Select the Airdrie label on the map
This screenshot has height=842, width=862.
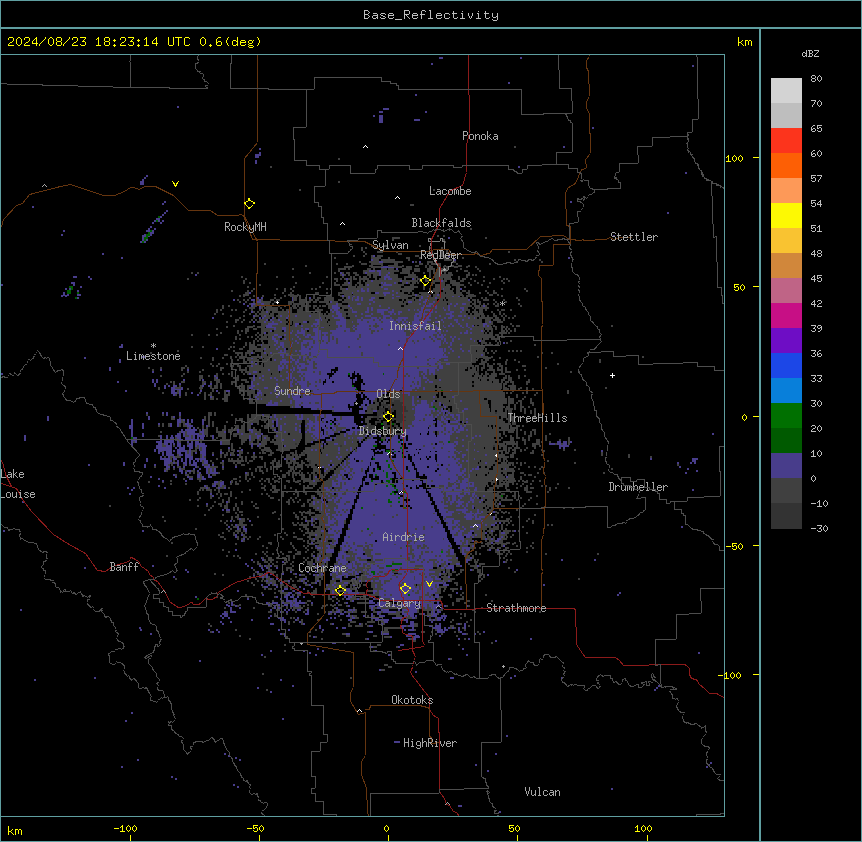pos(404,537)
